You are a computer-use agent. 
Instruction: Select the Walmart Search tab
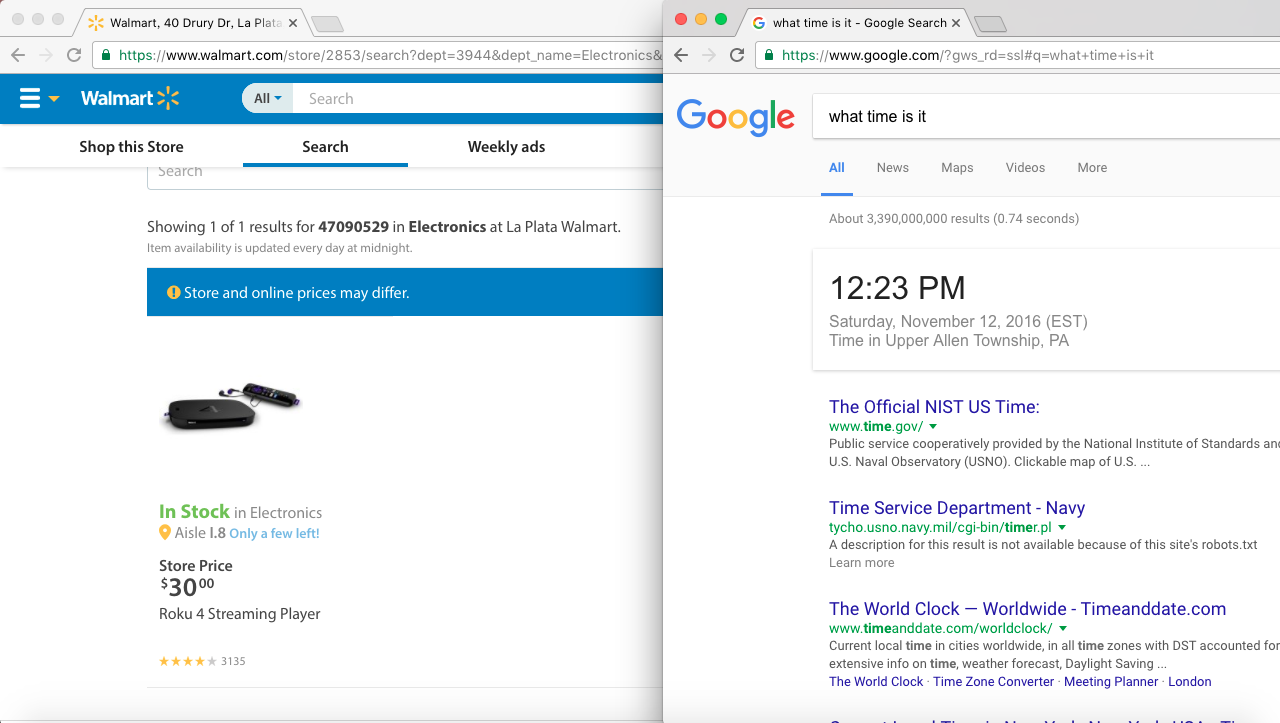(x=325, y=147)
